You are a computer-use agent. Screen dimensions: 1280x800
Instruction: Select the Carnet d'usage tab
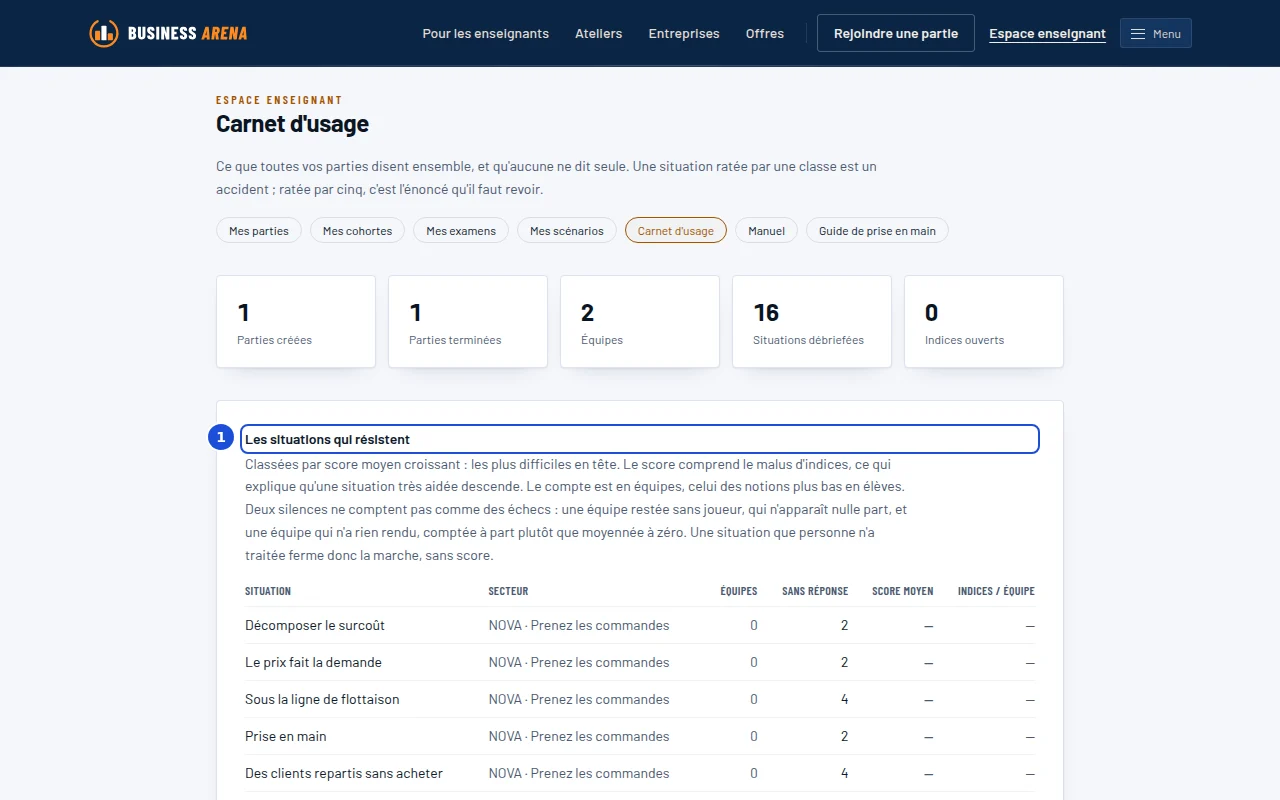pyautogui.click(x=676, y=231)
